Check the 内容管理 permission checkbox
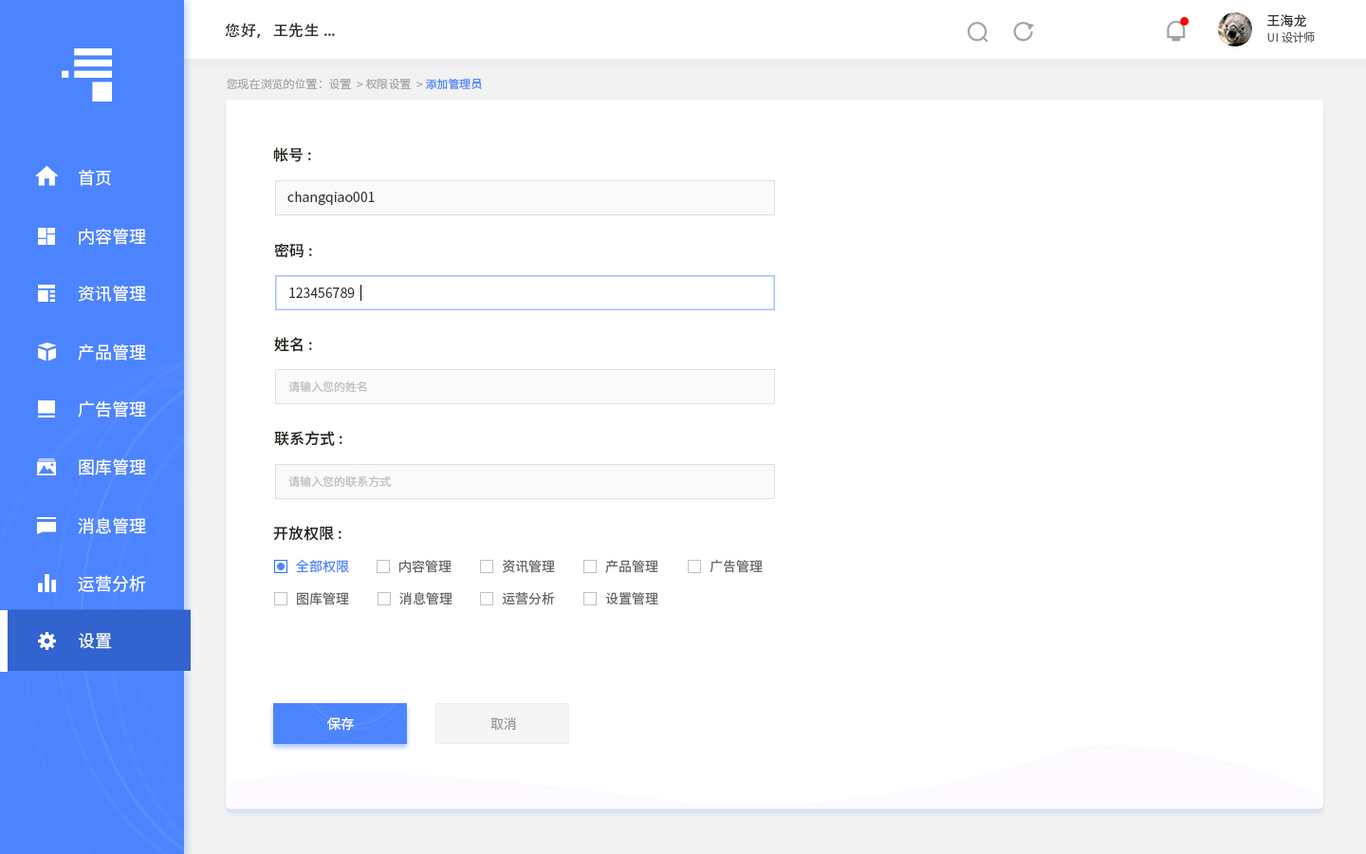Viewport: 1366px width, 854px height. click(383, 566)
